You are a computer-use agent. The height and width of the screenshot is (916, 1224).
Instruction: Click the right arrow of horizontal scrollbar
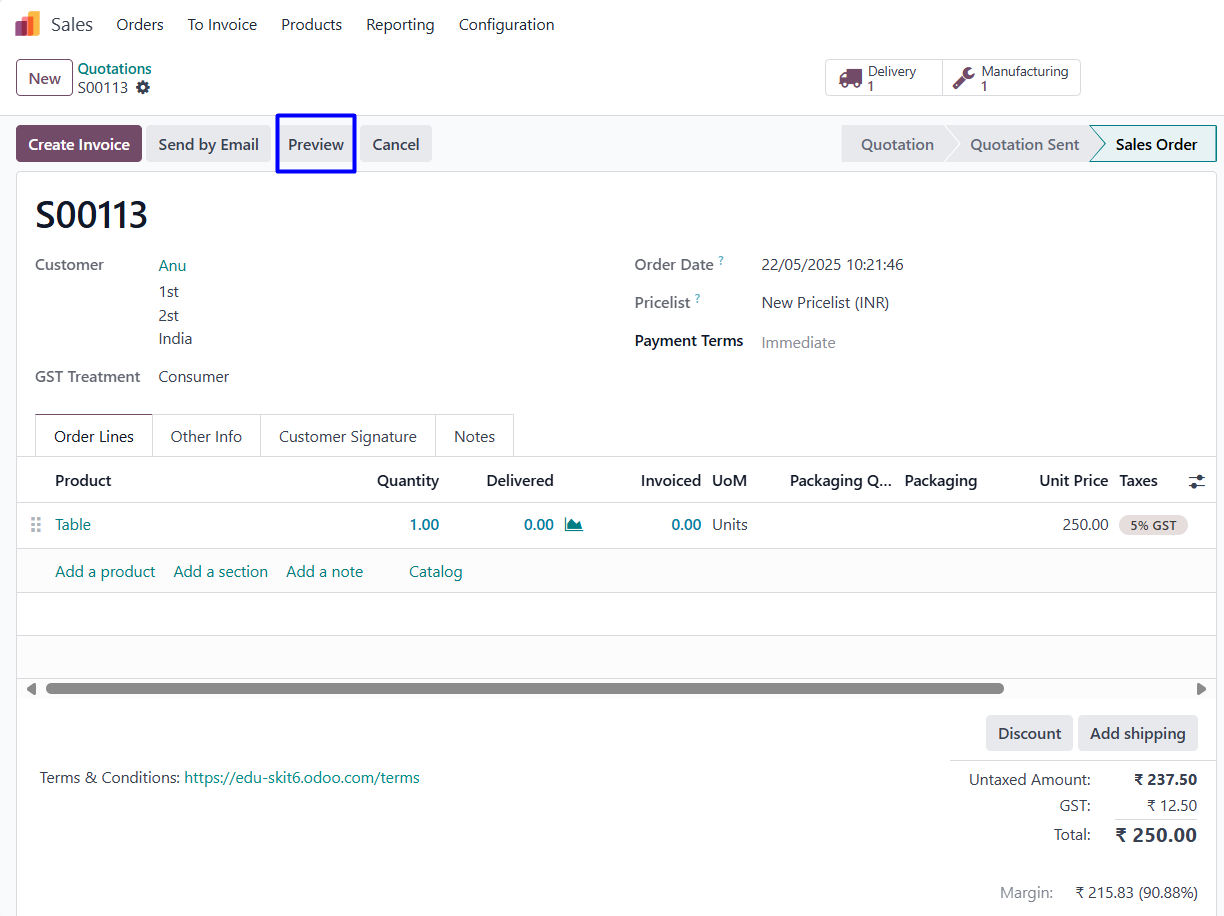click(1201, 689)
